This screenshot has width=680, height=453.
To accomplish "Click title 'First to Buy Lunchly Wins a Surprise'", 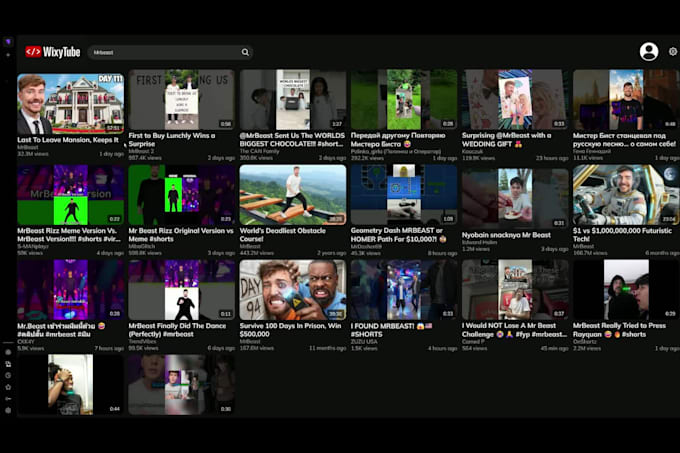I will pos(172,140).
